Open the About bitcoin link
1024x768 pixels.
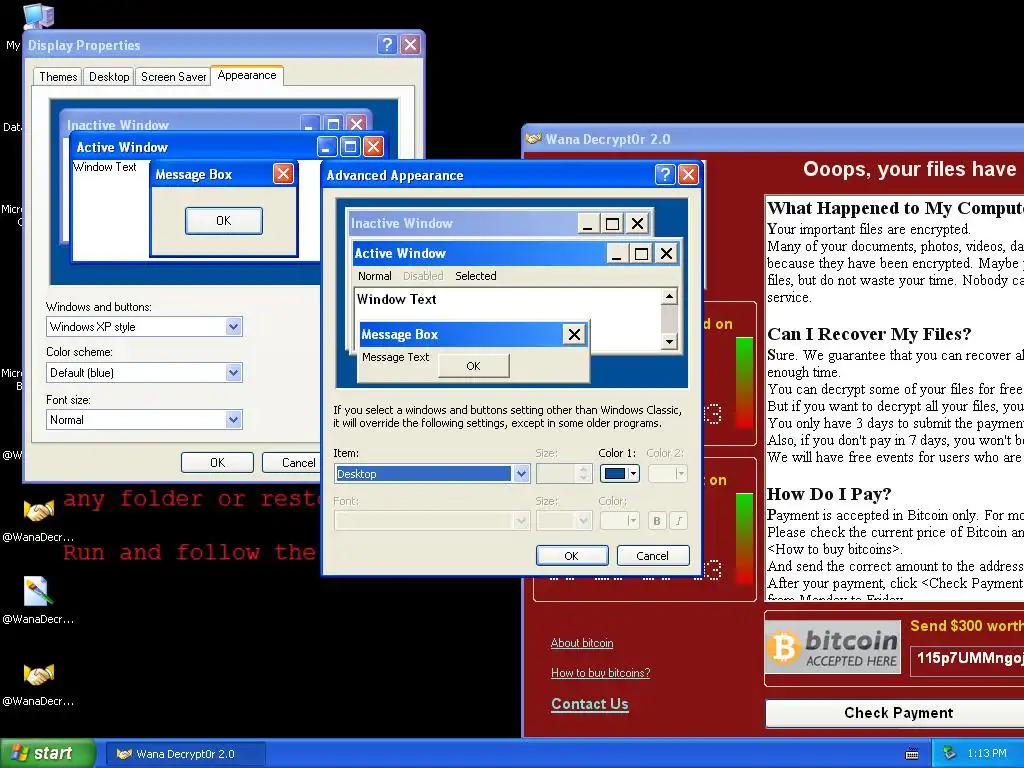[582, 643]
